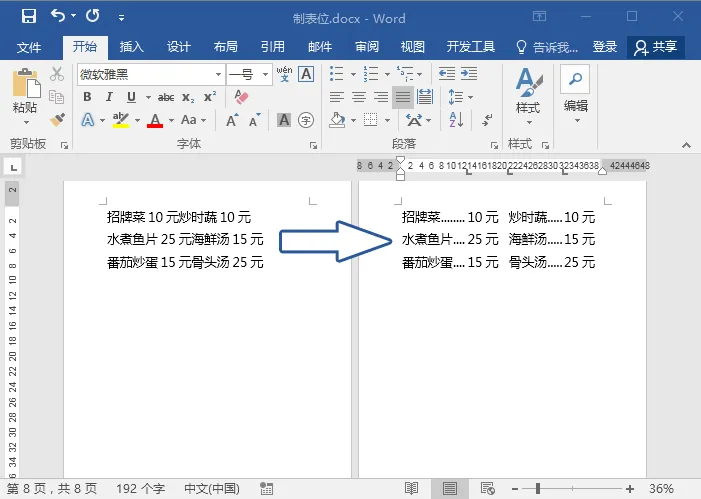Align text right

coord(380,97)
